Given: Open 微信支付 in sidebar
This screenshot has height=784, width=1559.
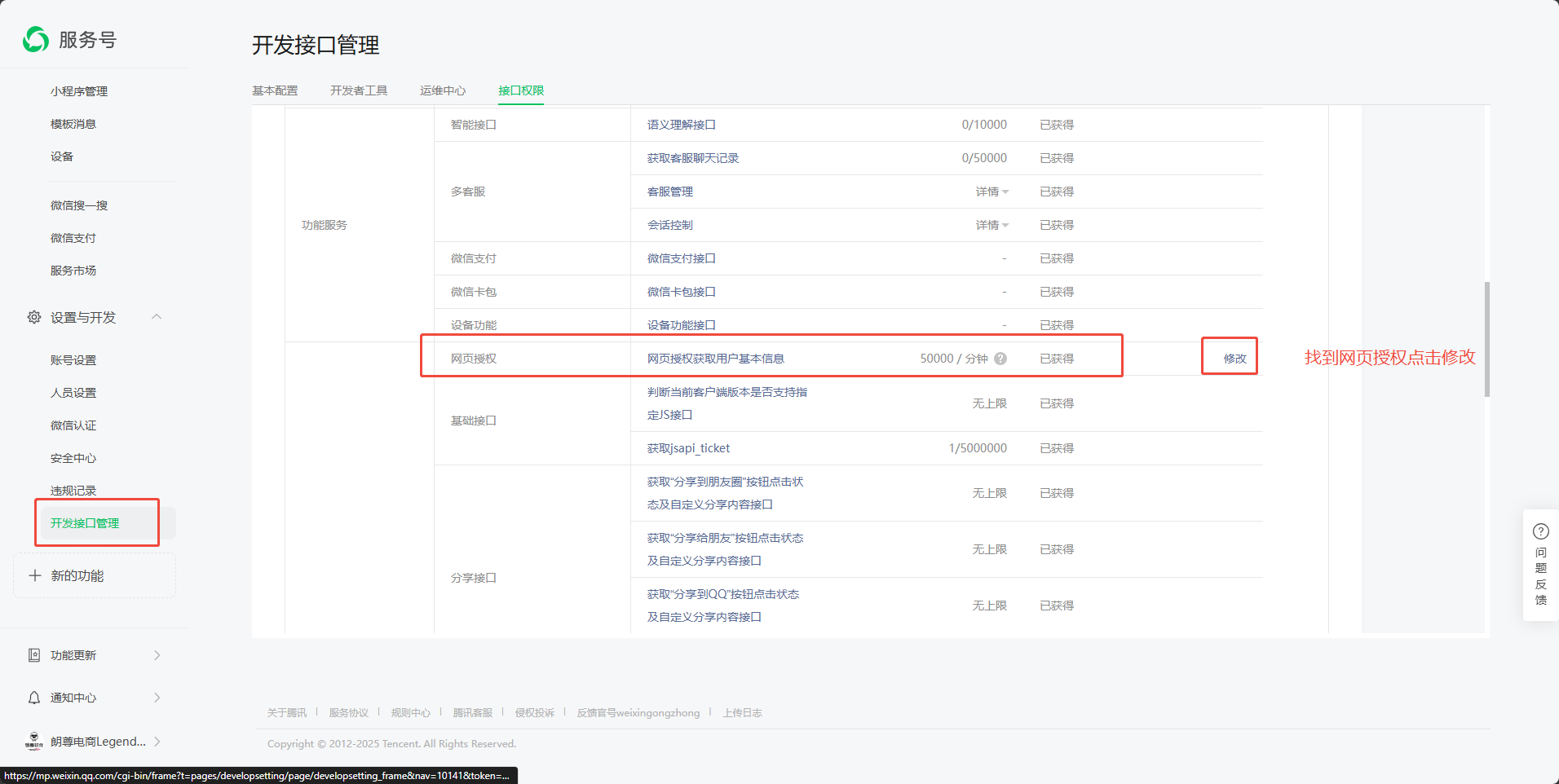Looking at the screenshot, I should pos(73,238).
